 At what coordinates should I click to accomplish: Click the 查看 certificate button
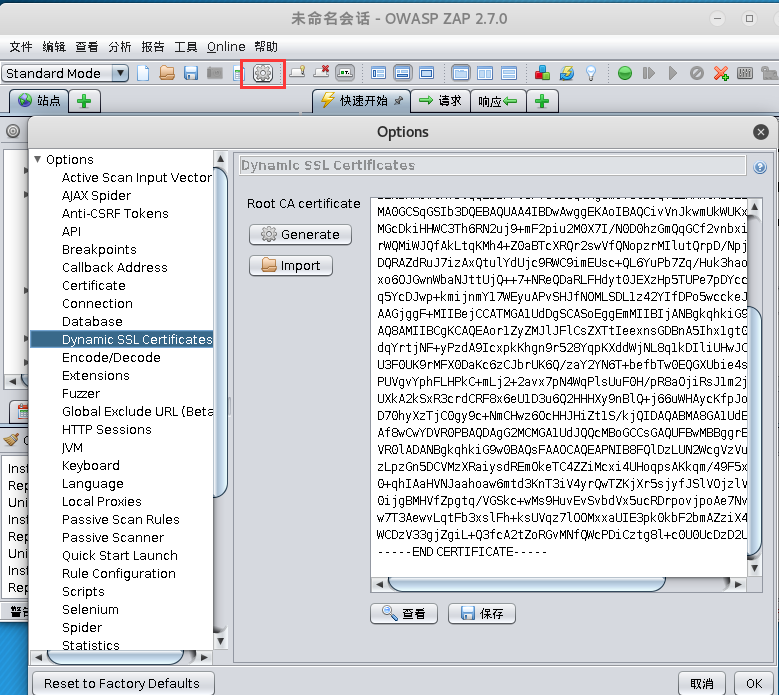(x=403, y=614)
